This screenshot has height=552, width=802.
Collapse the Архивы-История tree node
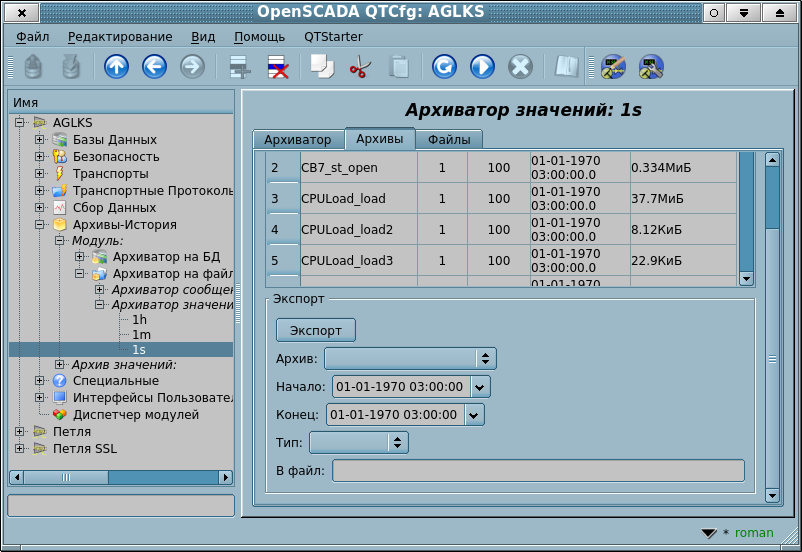40,225
